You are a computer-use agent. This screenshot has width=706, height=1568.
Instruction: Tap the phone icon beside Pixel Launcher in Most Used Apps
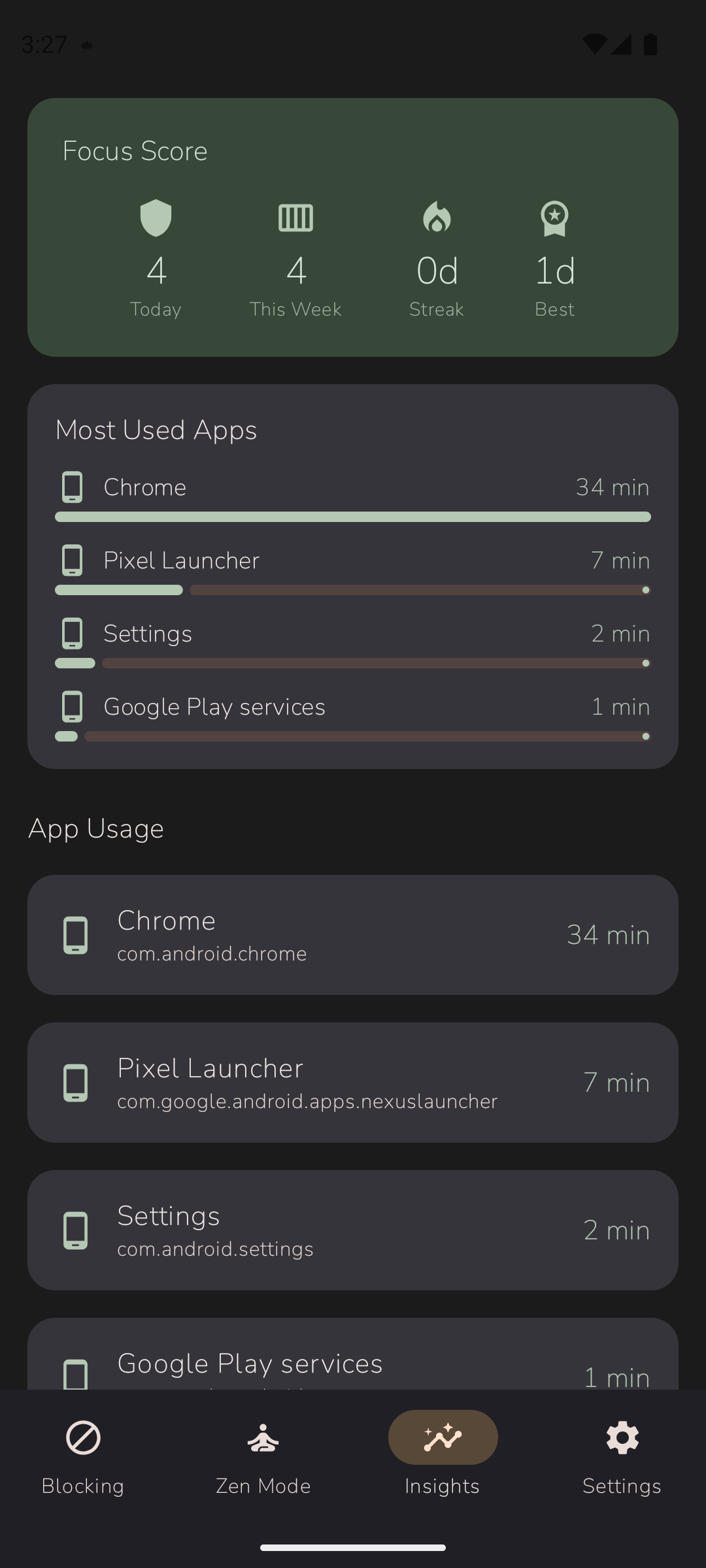pos(72,561)
